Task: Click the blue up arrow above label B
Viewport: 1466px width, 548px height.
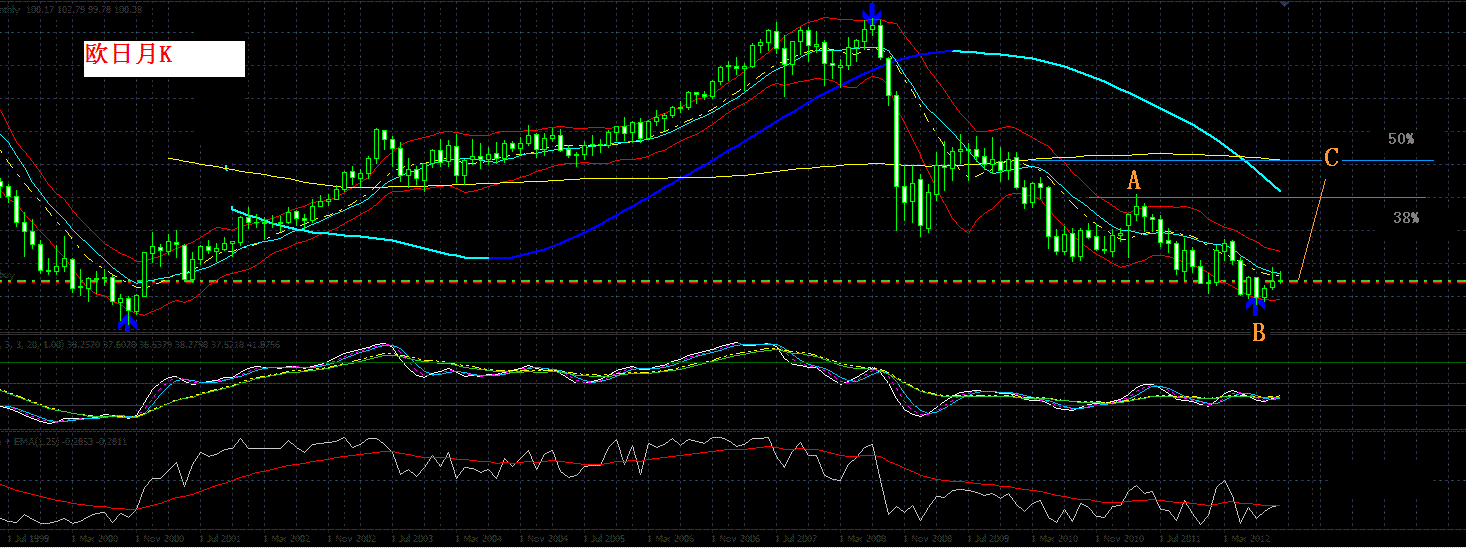Action: pyautogui.click(x=1256, y=306)
